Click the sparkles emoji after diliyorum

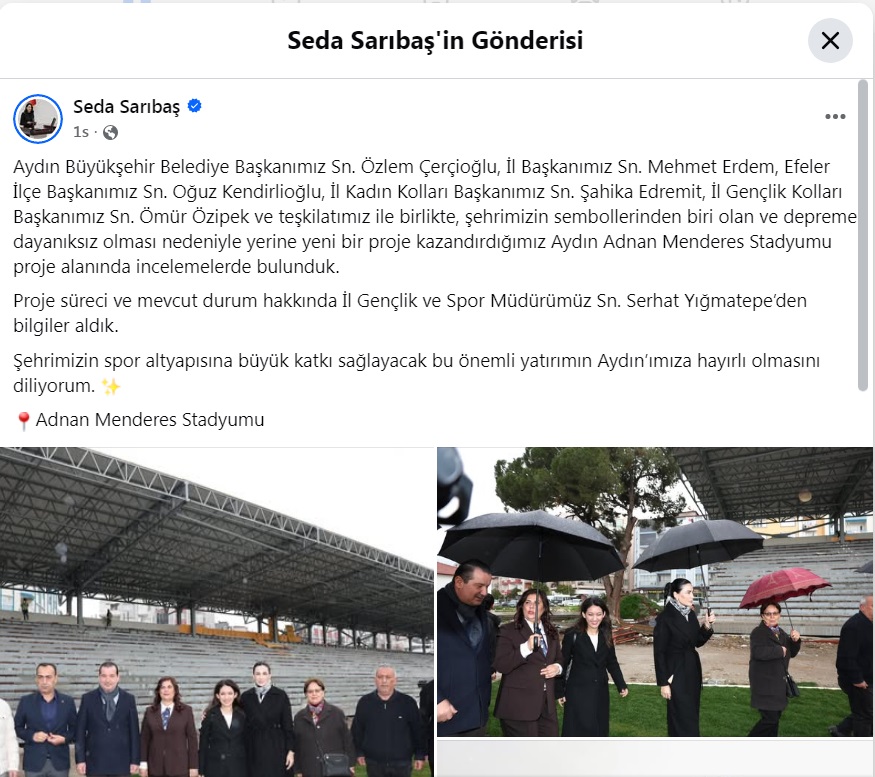point(110,386)
